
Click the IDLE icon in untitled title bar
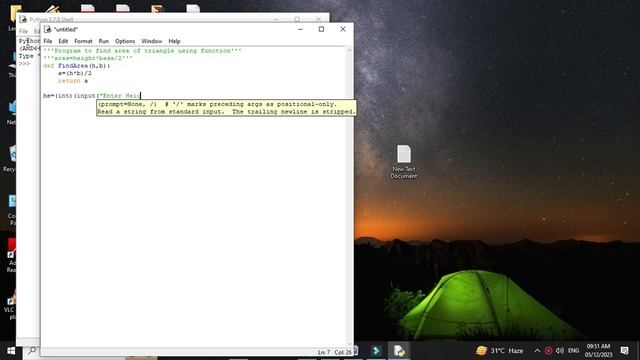[48, 29]
